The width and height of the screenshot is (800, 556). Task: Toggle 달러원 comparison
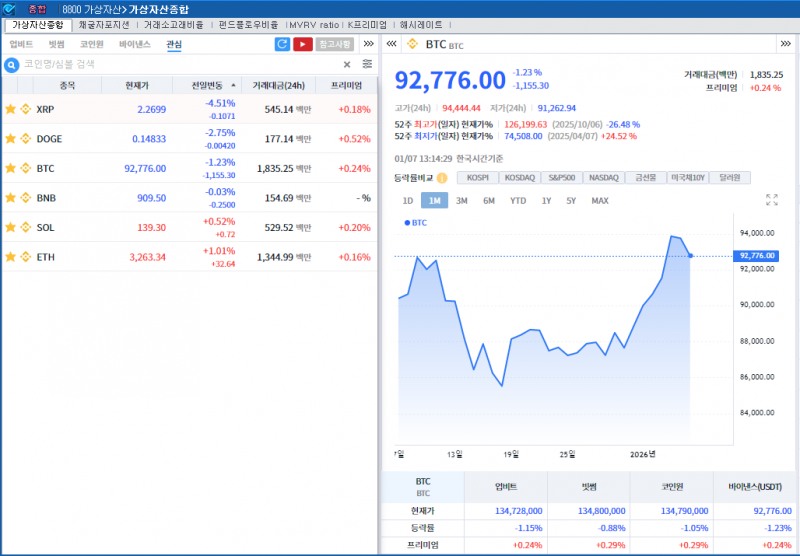730,178
